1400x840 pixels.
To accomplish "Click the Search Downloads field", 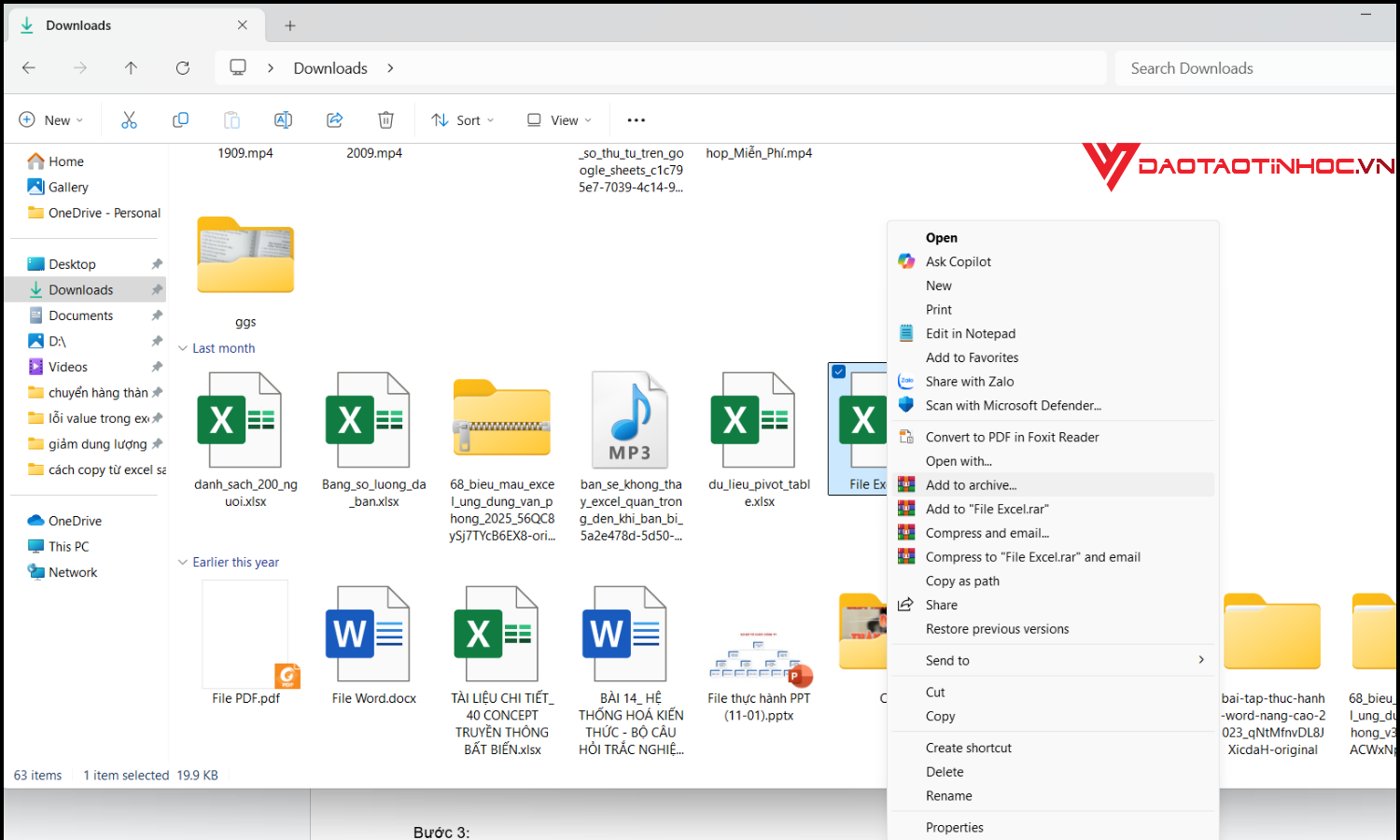I will pyautogui.click(x=1251, y=68).
